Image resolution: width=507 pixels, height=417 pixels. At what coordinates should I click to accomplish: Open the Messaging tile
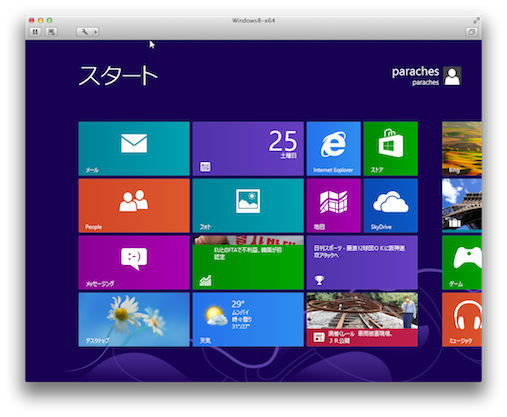[134, 263]
